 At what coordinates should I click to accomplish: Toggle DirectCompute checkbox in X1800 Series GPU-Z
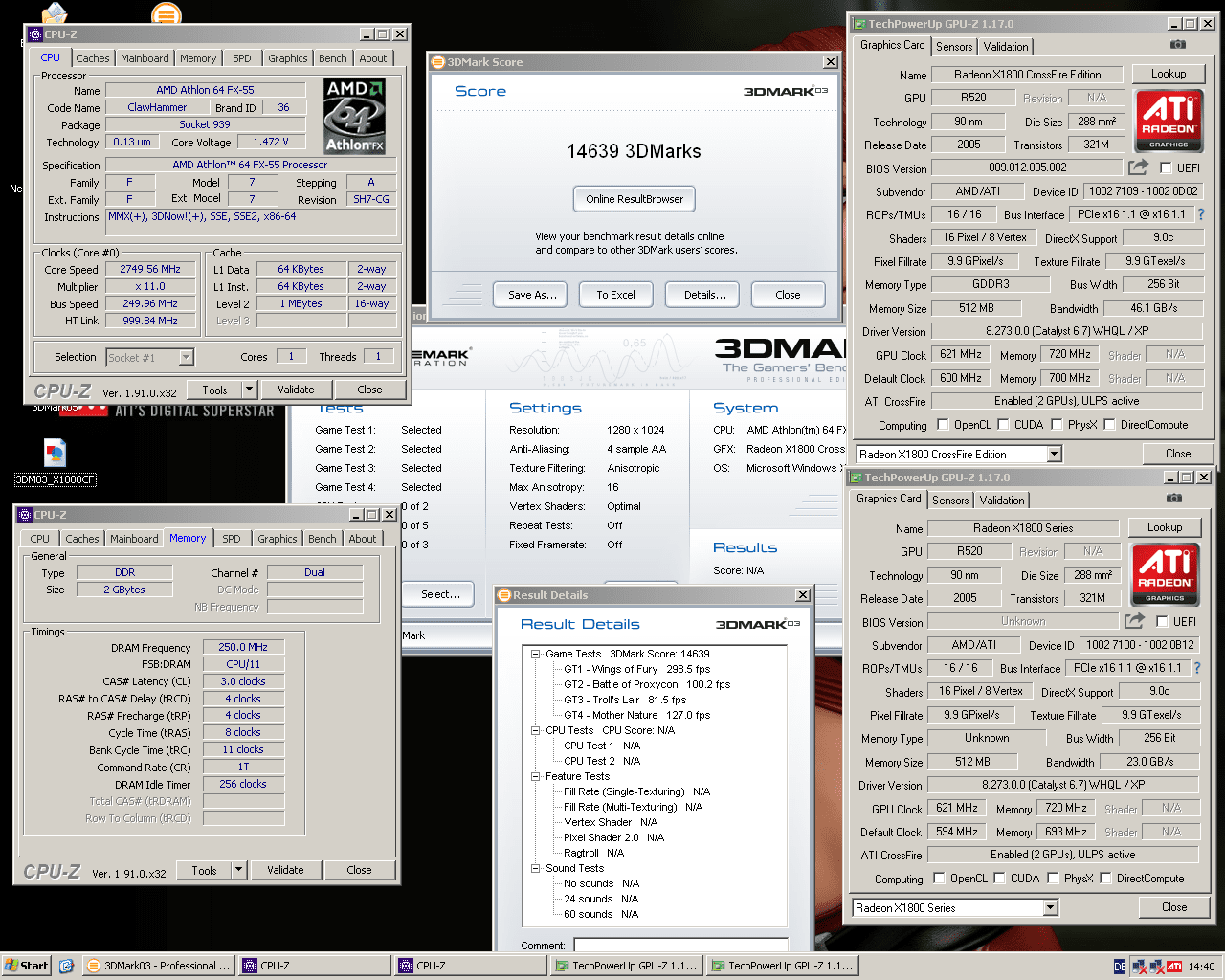(1105, 879)
